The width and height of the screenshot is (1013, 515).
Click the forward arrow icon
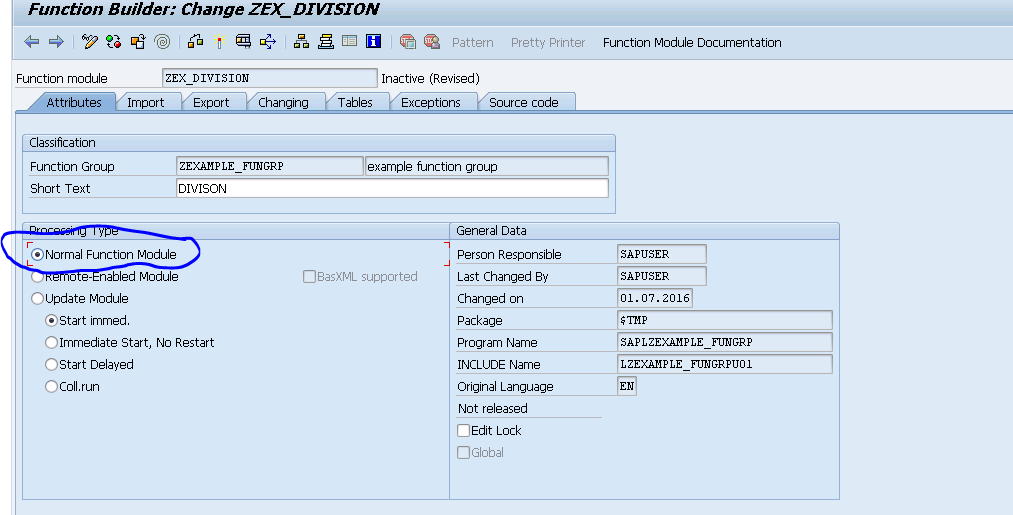click(x=56, y=42)
